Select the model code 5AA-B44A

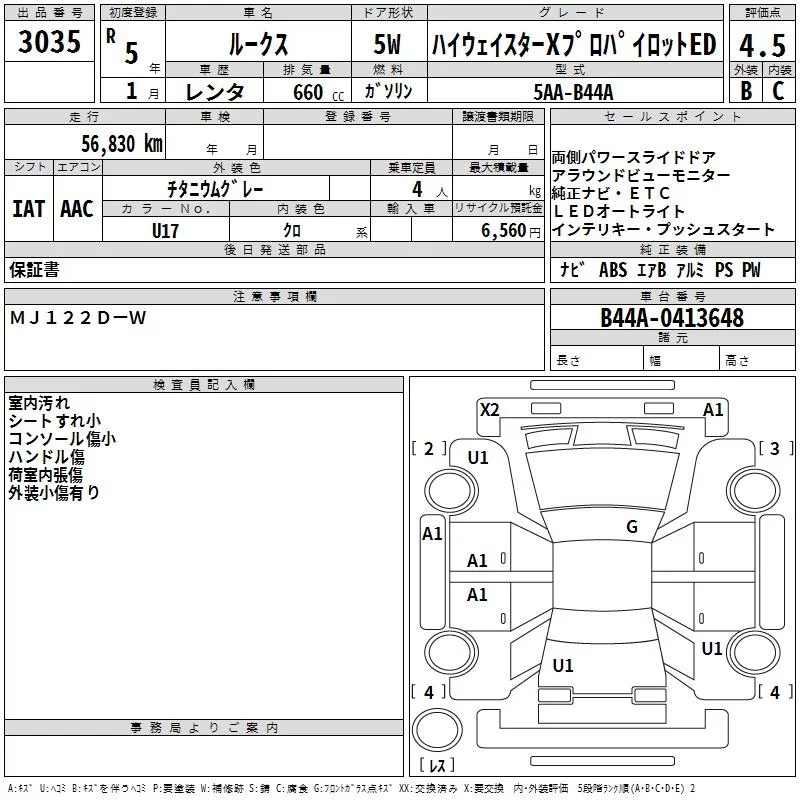(x=573, y=92)
